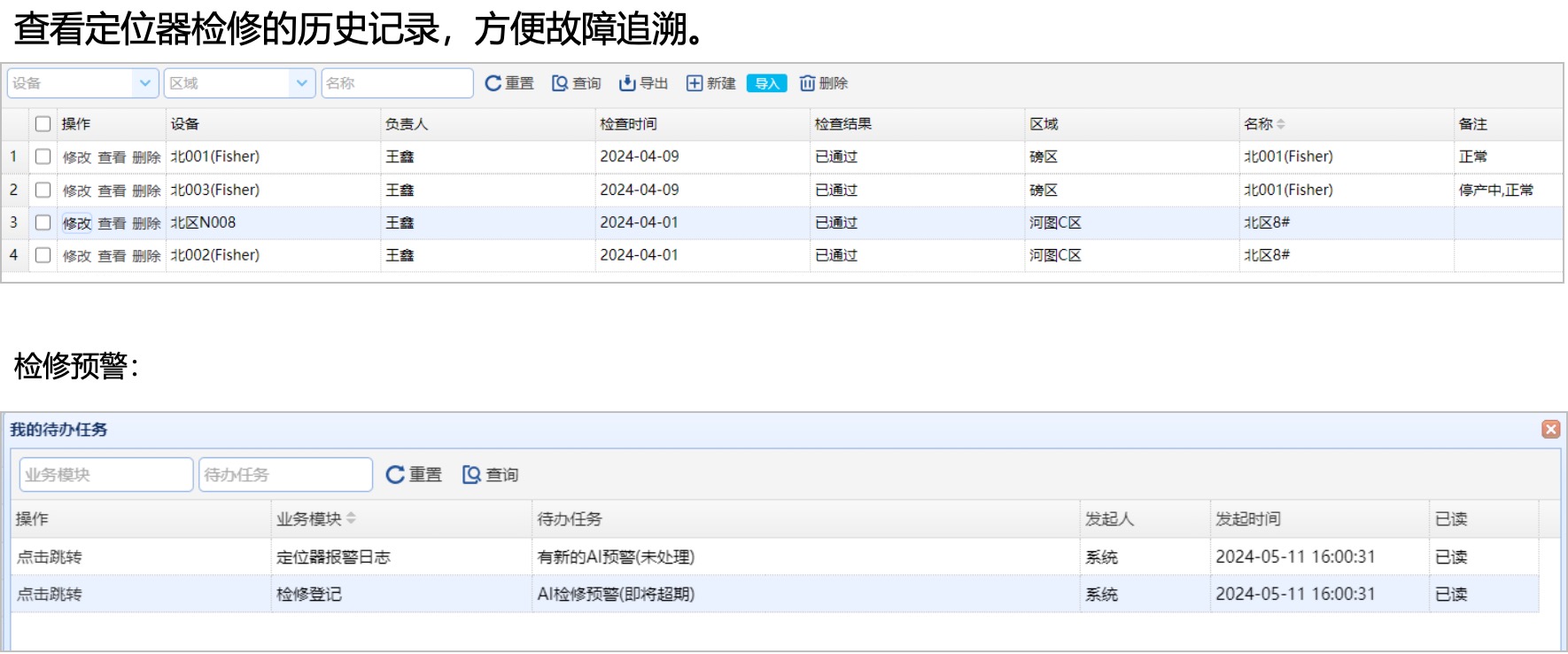
Task: Click 修改 link in row 2
Action: 77,191
